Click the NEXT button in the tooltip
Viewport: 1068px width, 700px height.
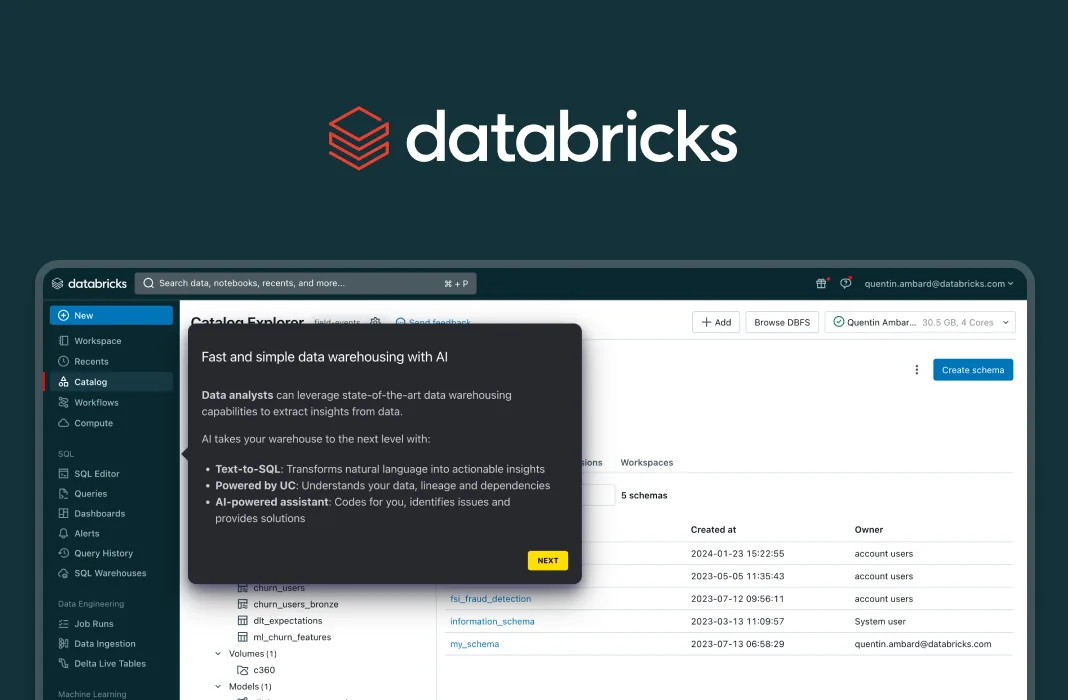[x=548, y=560]
